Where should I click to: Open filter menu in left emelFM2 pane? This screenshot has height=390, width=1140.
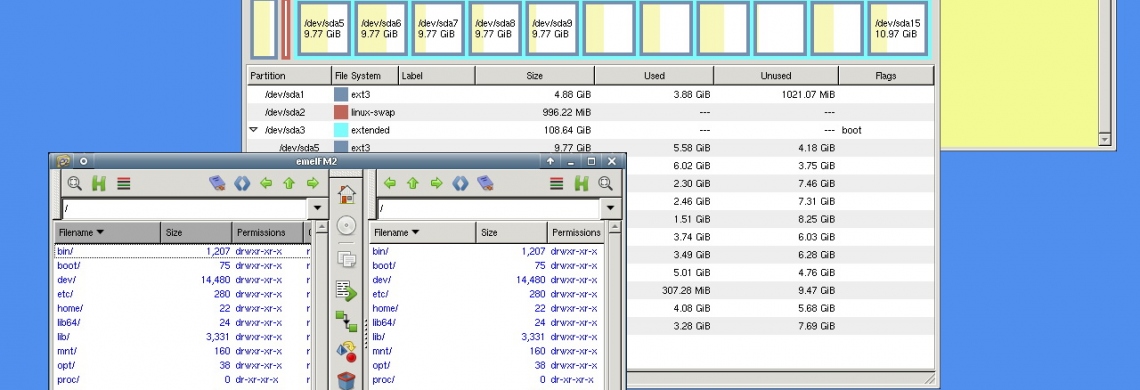124,183
